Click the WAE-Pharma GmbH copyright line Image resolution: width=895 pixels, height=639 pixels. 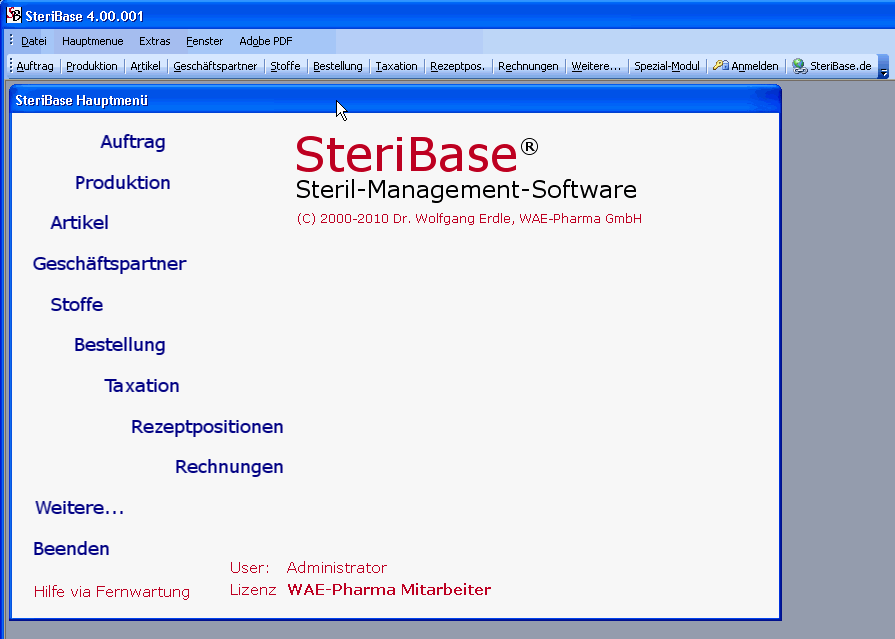pyautogui.click(x=469, y=219)
